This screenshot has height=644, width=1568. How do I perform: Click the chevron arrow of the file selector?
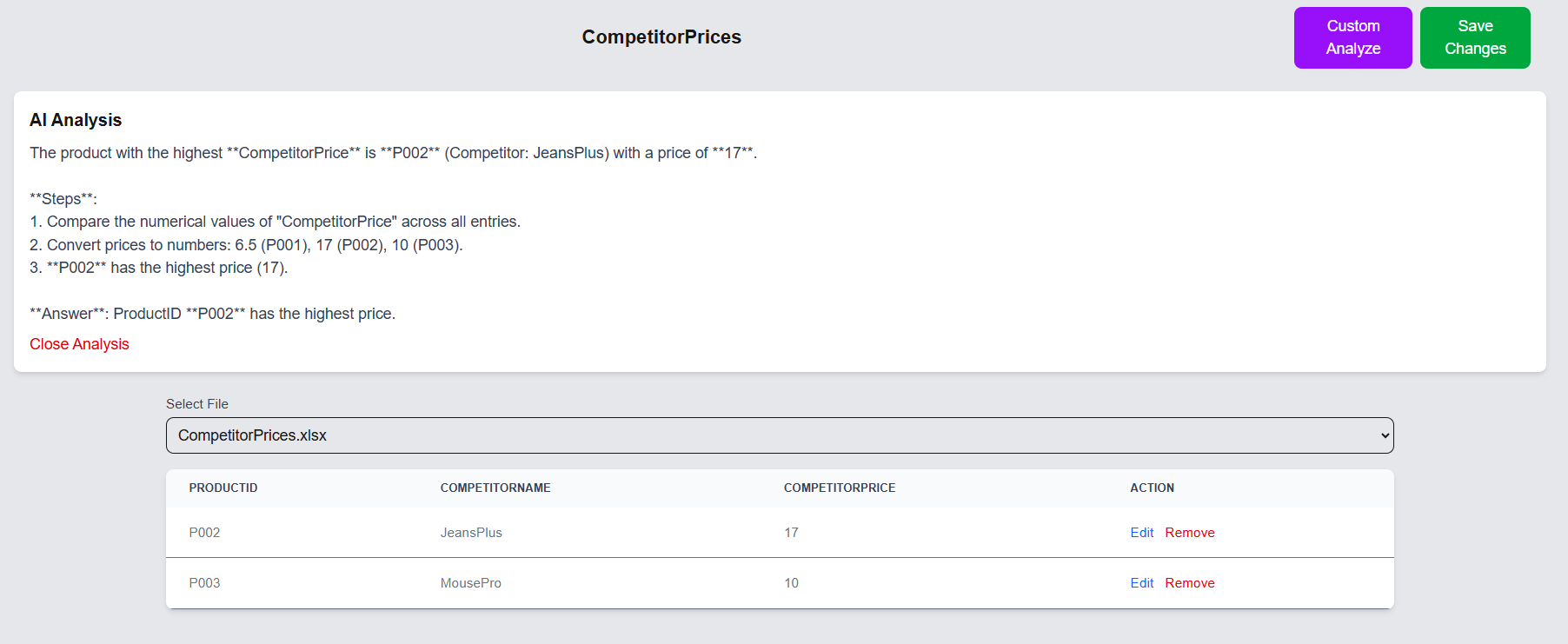pos(1385,435)
